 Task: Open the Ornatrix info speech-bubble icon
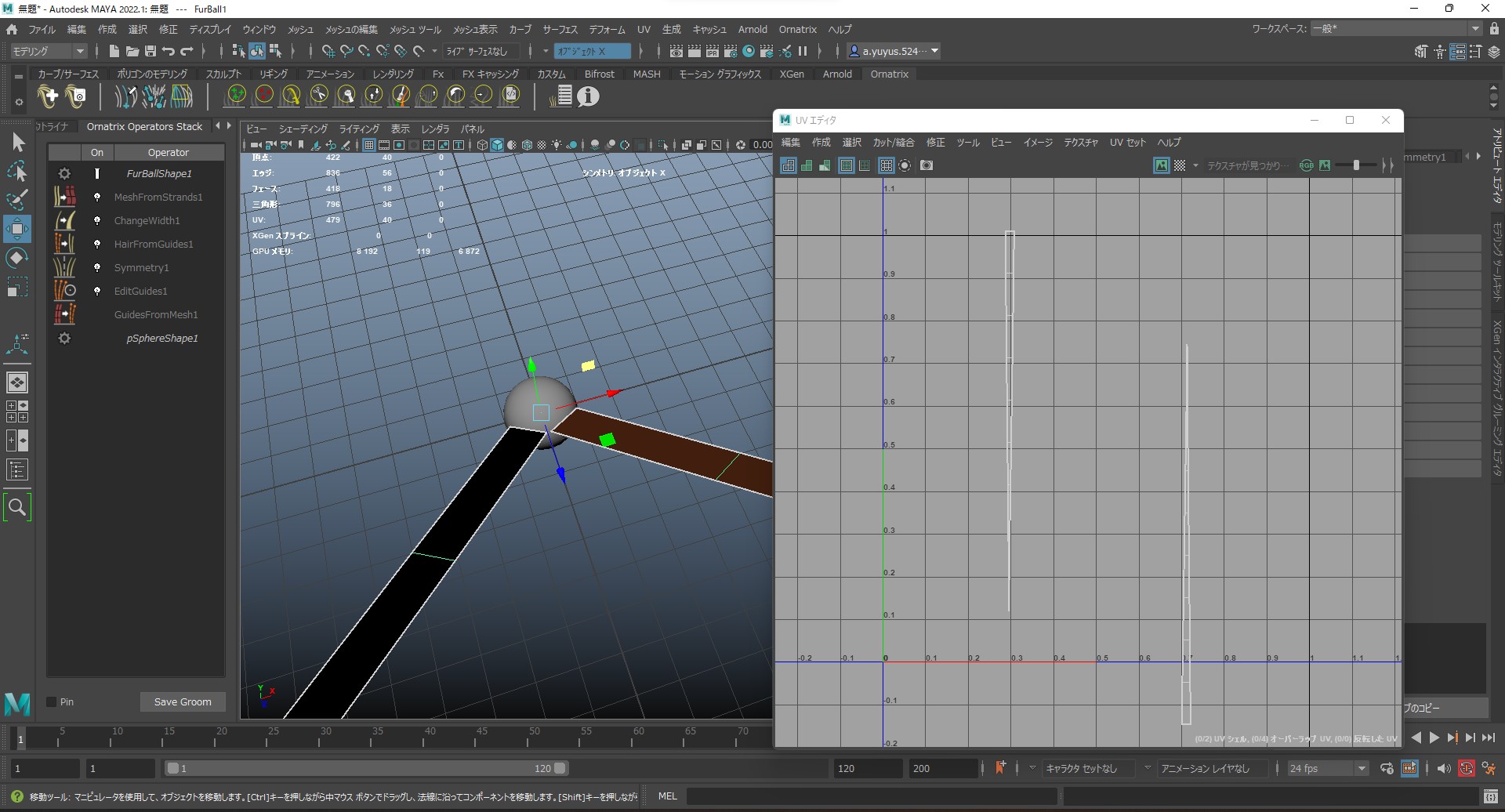[588, 96]
